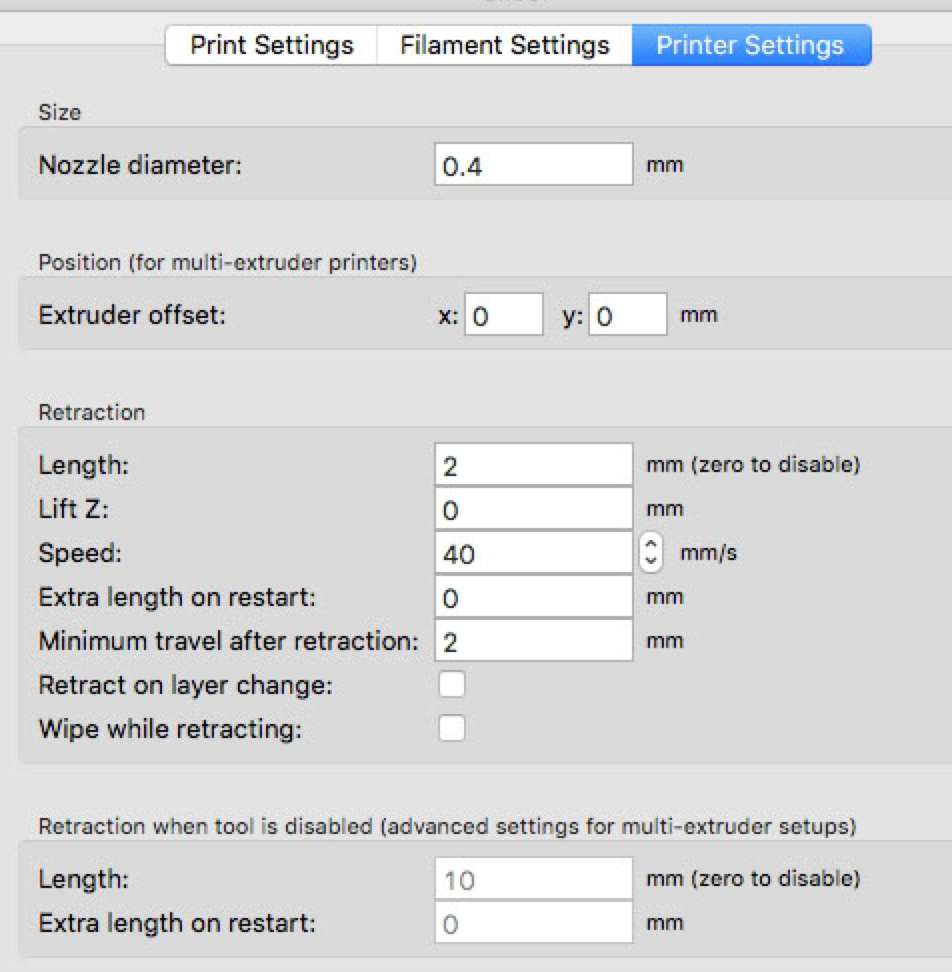Viewport: 952px width, 972px height.
Task: Increase retraction Speed with stepper up arrow
Action: tap(651, 544)
